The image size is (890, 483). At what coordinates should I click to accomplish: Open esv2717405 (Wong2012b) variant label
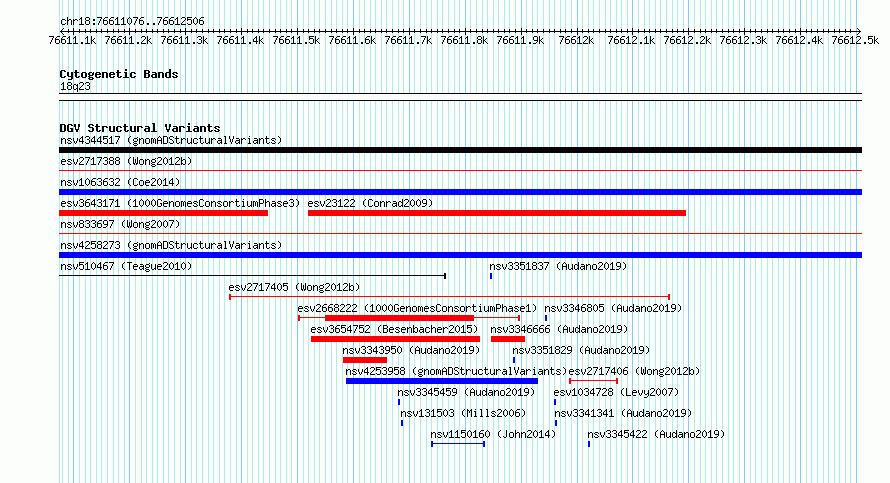tap(294, 287)
